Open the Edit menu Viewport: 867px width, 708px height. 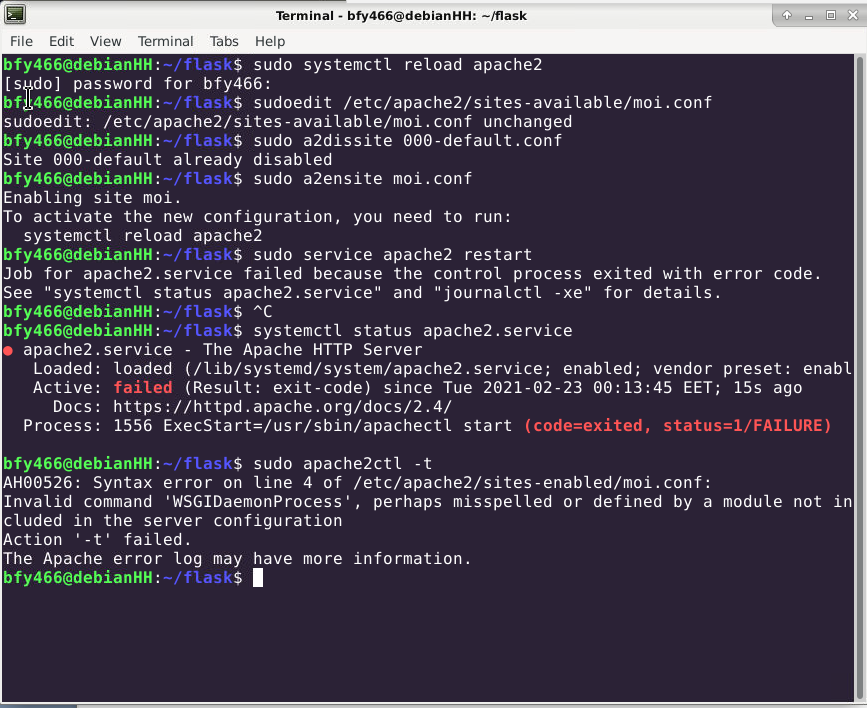pyautogui.click(x=61, y=41)
